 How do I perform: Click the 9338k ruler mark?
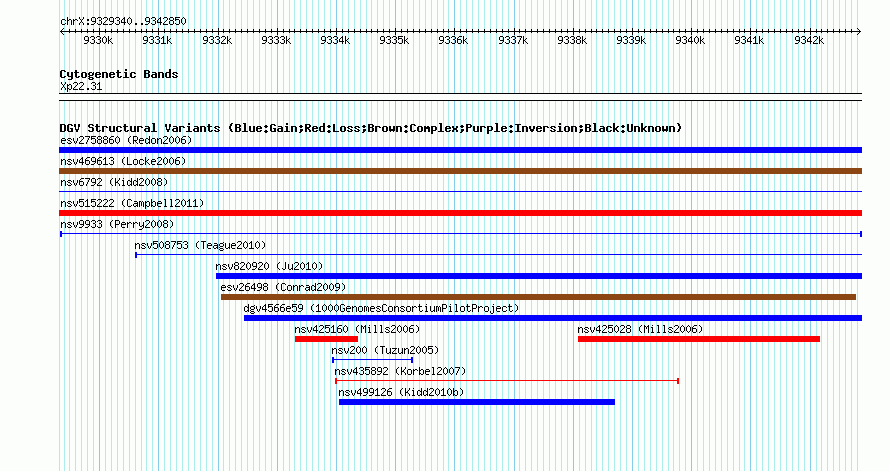(572, 40)
